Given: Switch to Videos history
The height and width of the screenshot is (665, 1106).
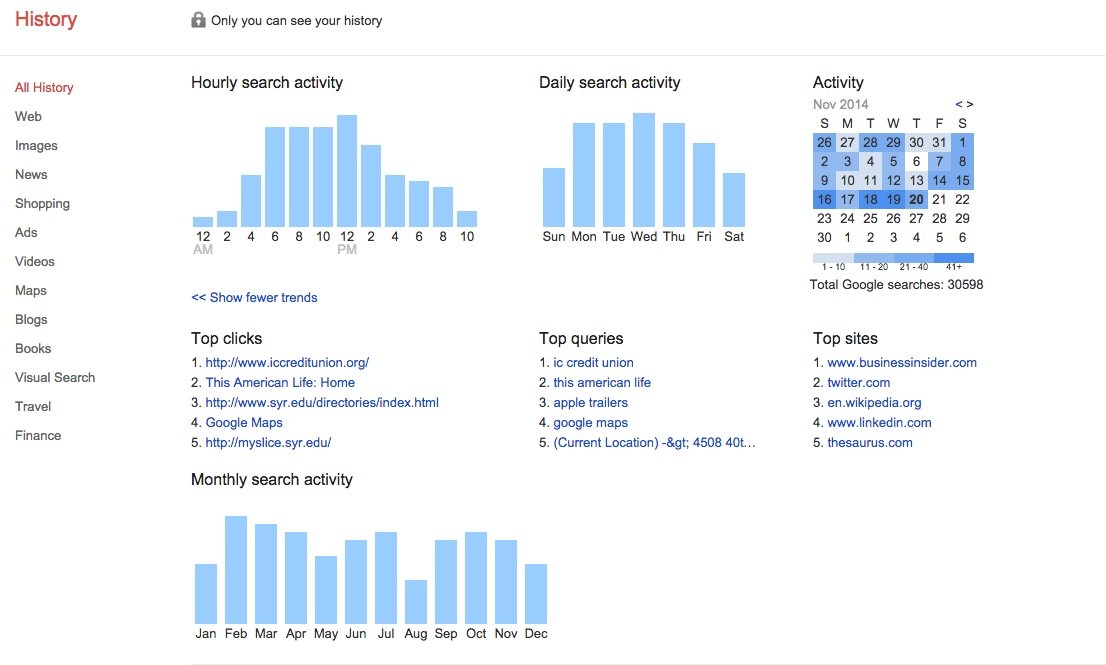Looking at the screenshot, I should 35,262.
